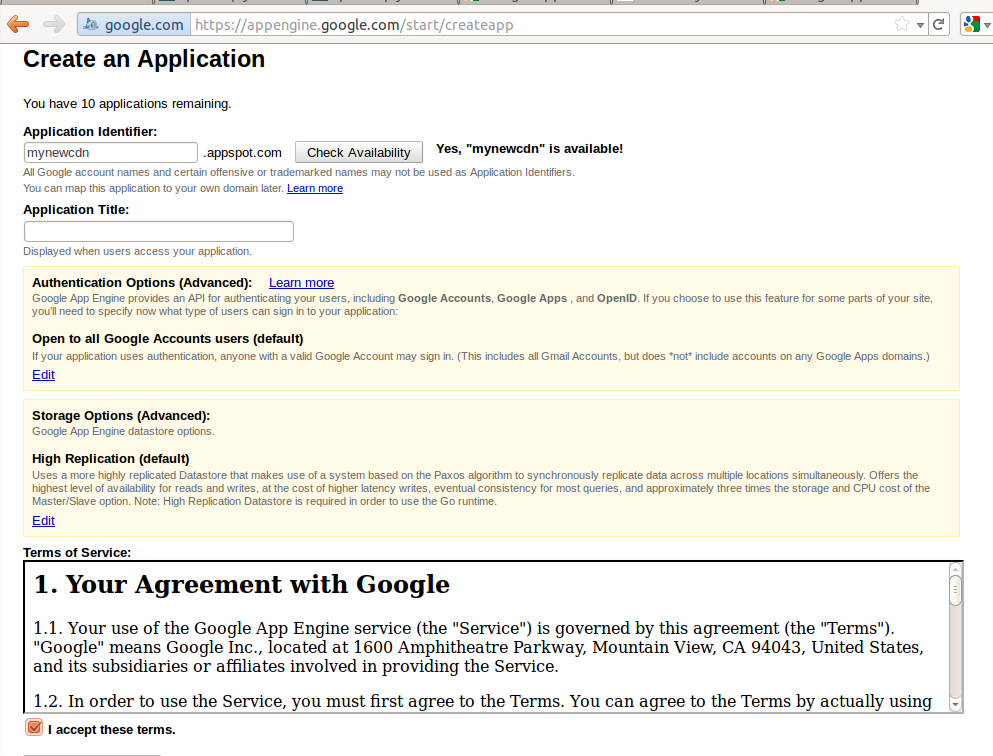The image size is (993, 756).
Task: Click the Terms of Service scroll up arrow
Action: [956, 570]
